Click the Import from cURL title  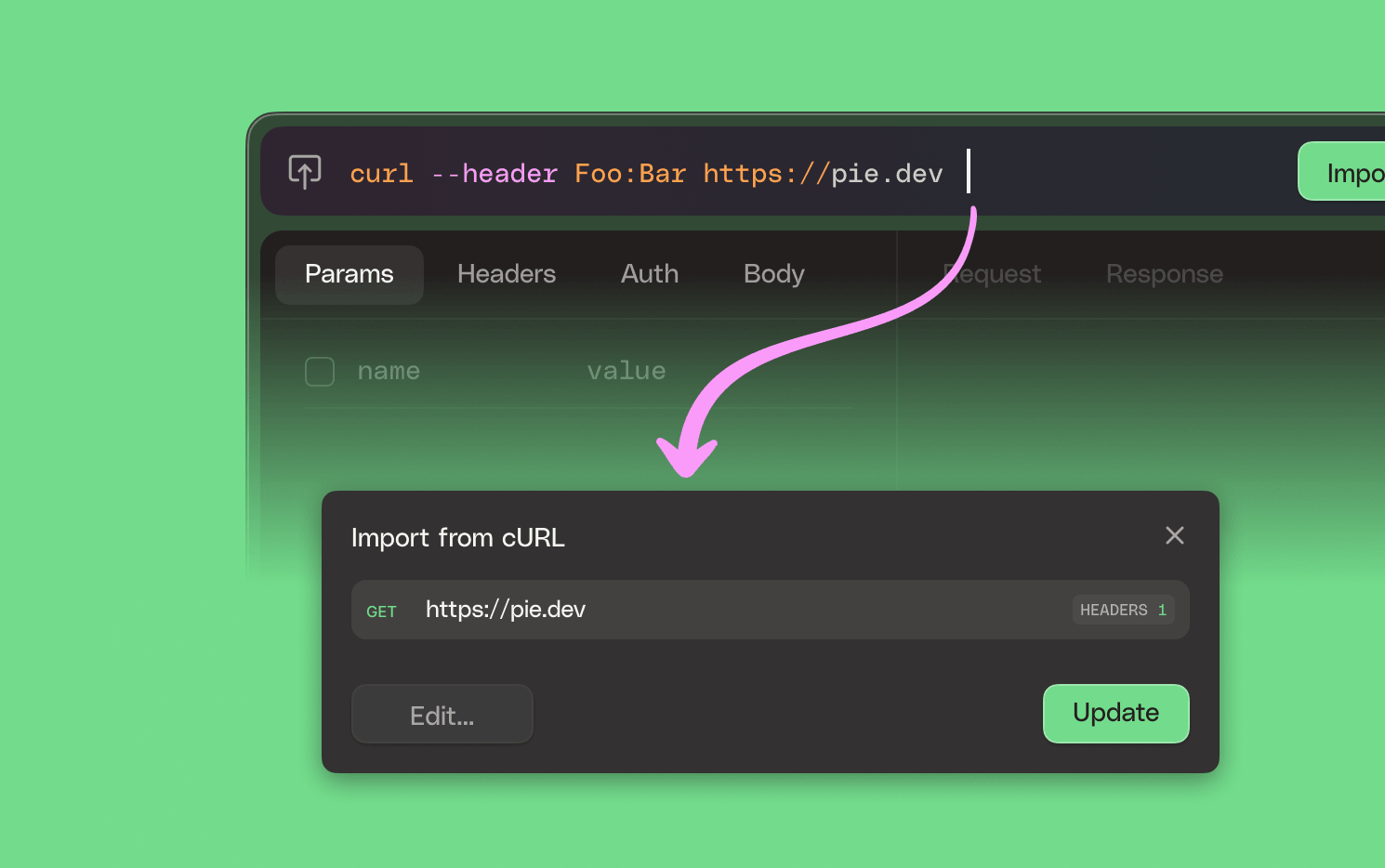click(458, 538)
